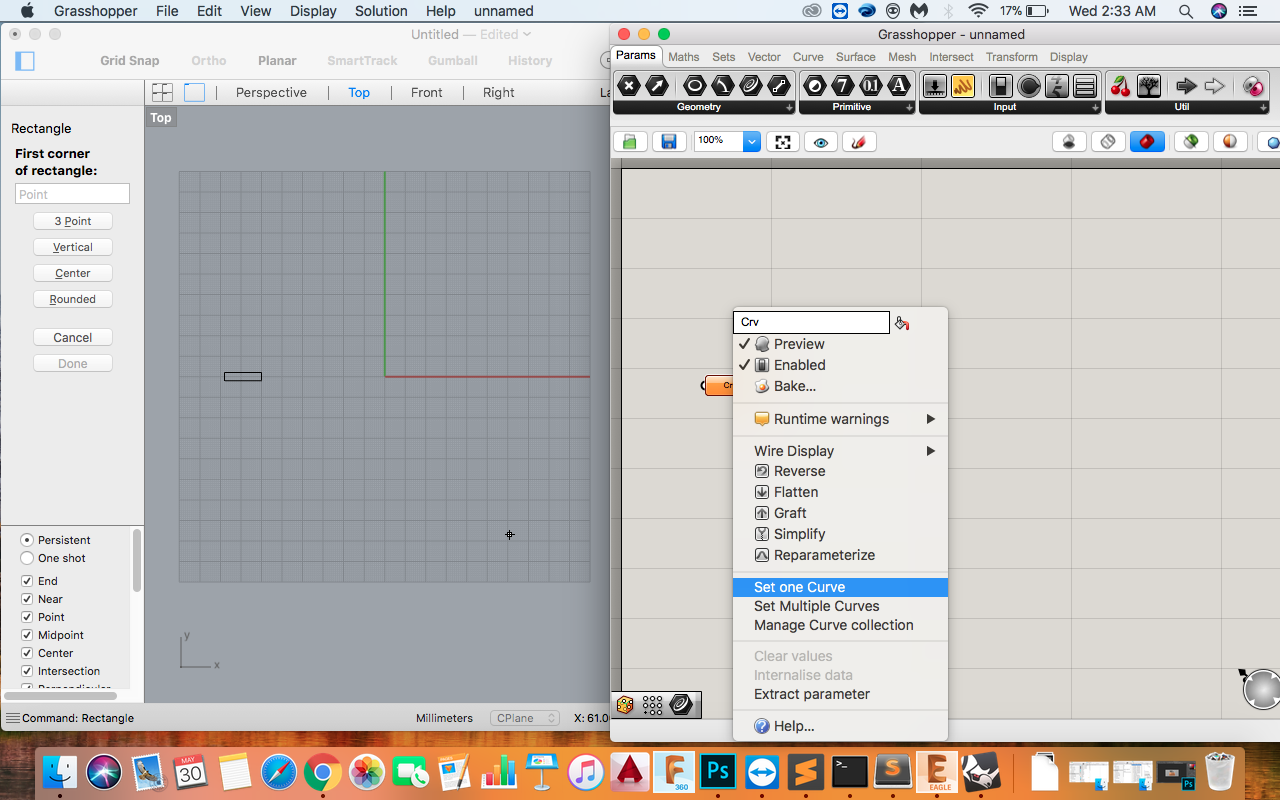
Task: Choose Manage Curve collection
Action: tap(840, 625)
